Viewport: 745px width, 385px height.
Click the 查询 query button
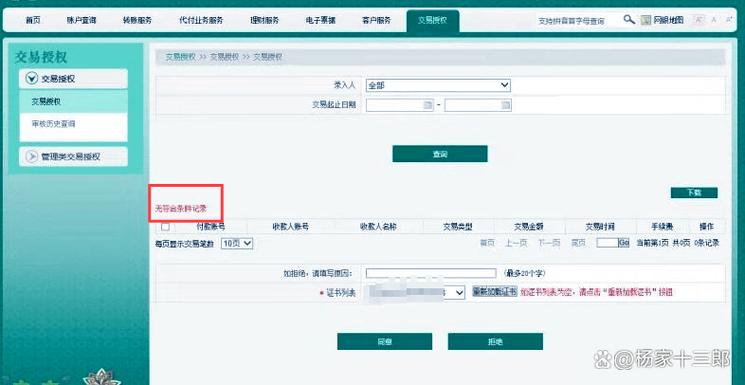pyautogui.click(x=440, y=154)
